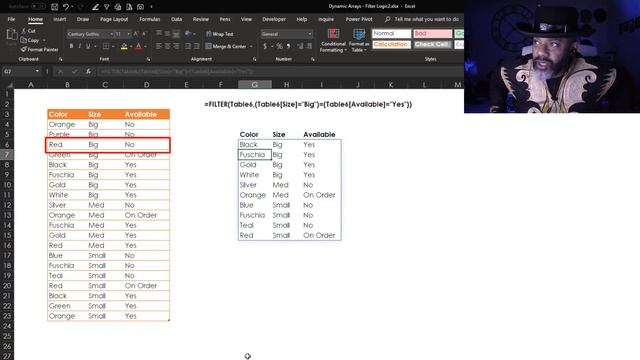The image size is (640, 360).
Task: Click the Tell me search magnifier
Action: [387, 19]
